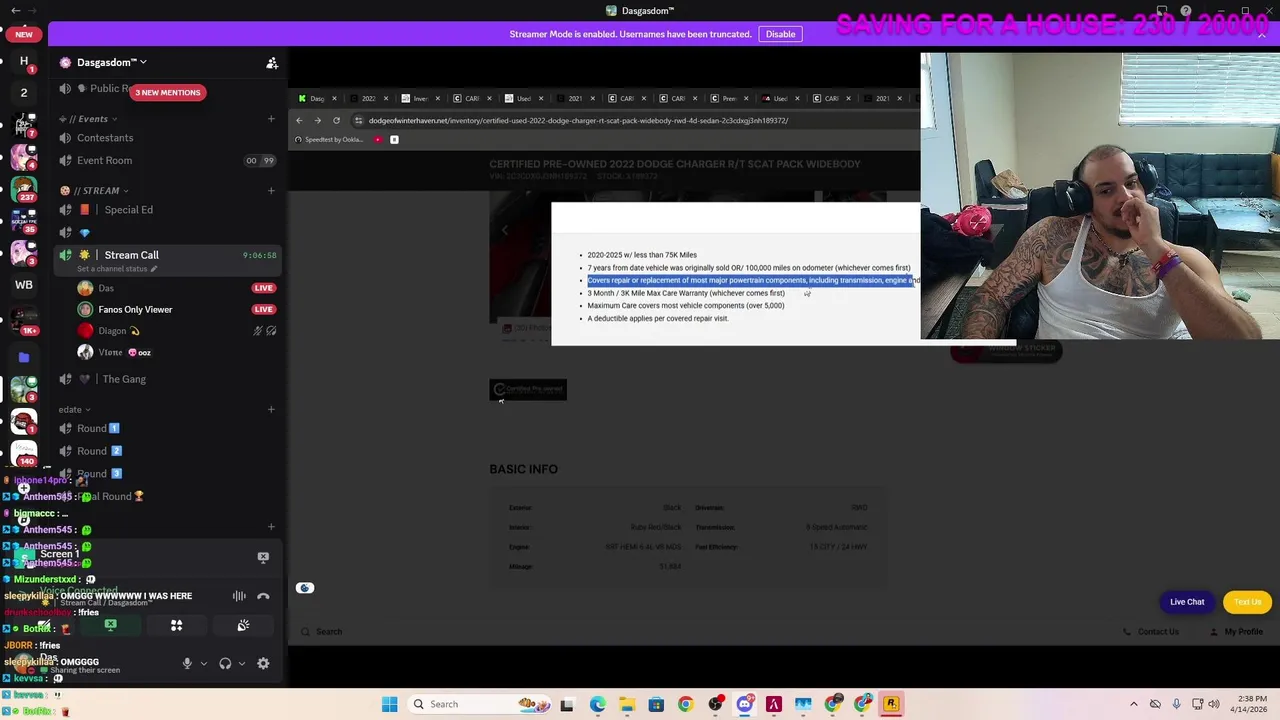The image size is (1280, 720).
Task: Add a channel to edate category
Action: click(271, 409)
